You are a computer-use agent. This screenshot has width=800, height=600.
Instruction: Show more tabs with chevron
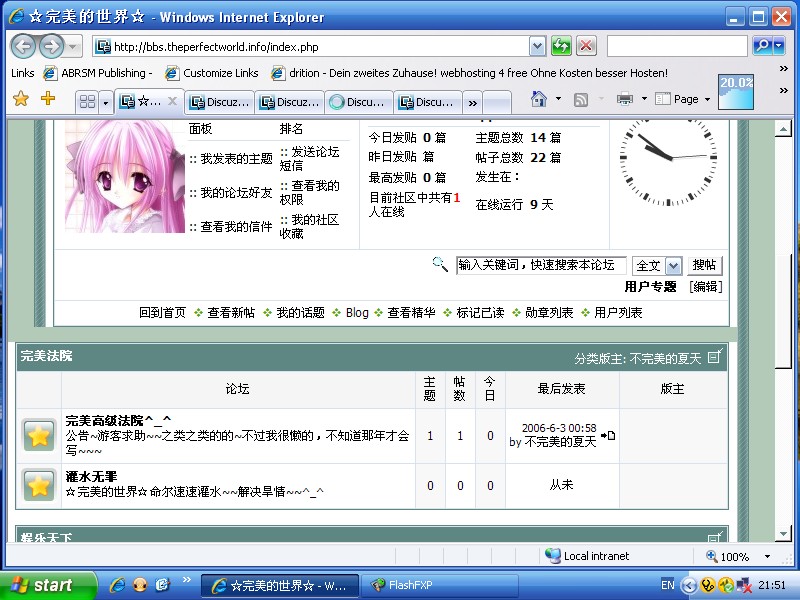click(472, 103)
